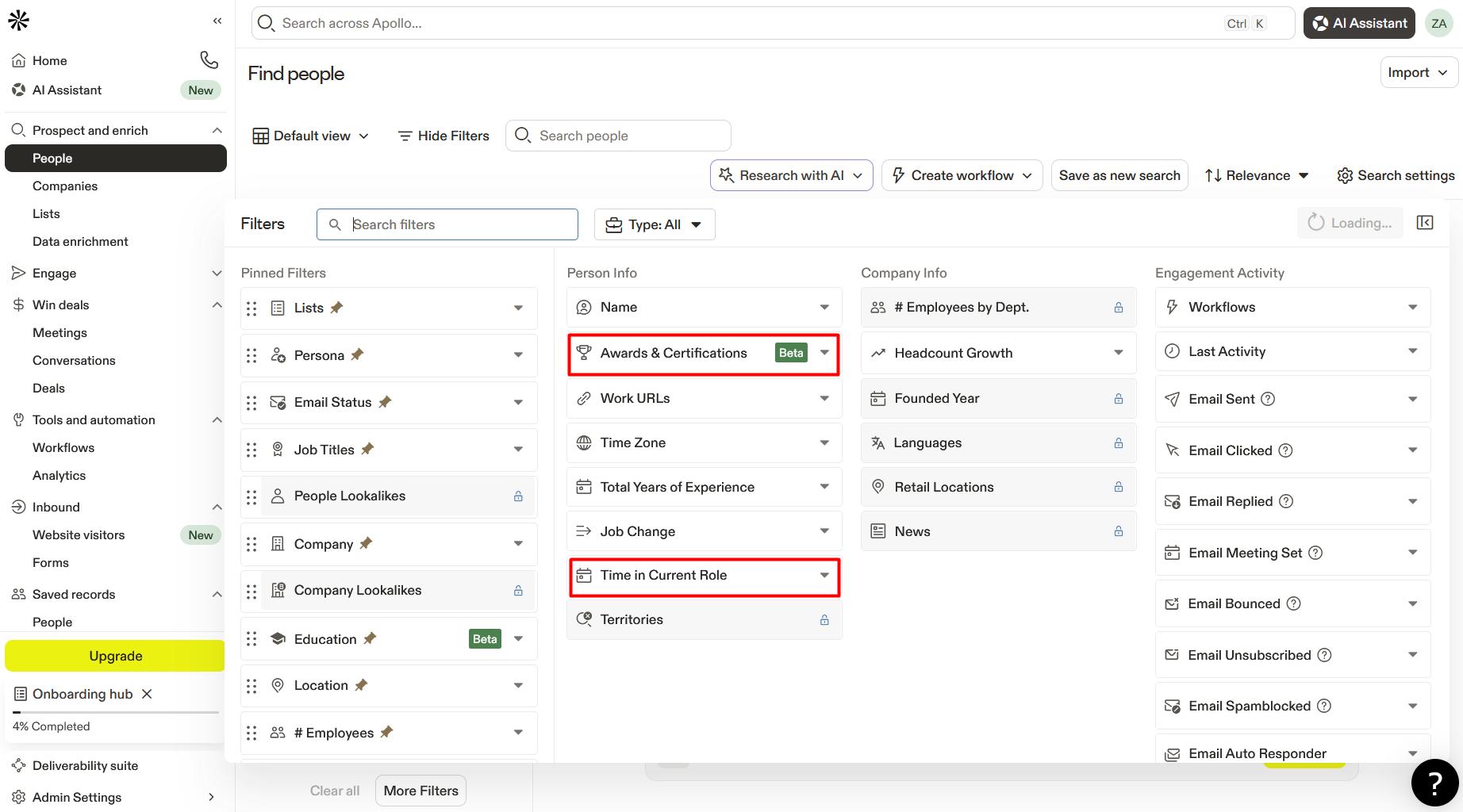Image resolution: width=1463 pixels, height=812 pixels.
Task: Click the drag handle beside Job Titles
Action: (252, 450)
